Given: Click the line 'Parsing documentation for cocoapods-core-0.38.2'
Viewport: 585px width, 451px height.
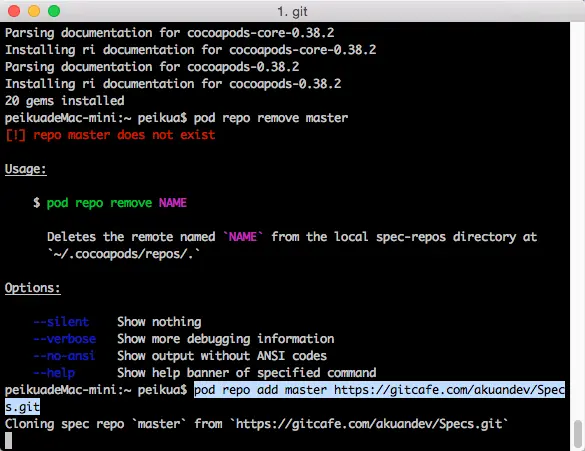Looking at the screenshot, I should (169, 33).
